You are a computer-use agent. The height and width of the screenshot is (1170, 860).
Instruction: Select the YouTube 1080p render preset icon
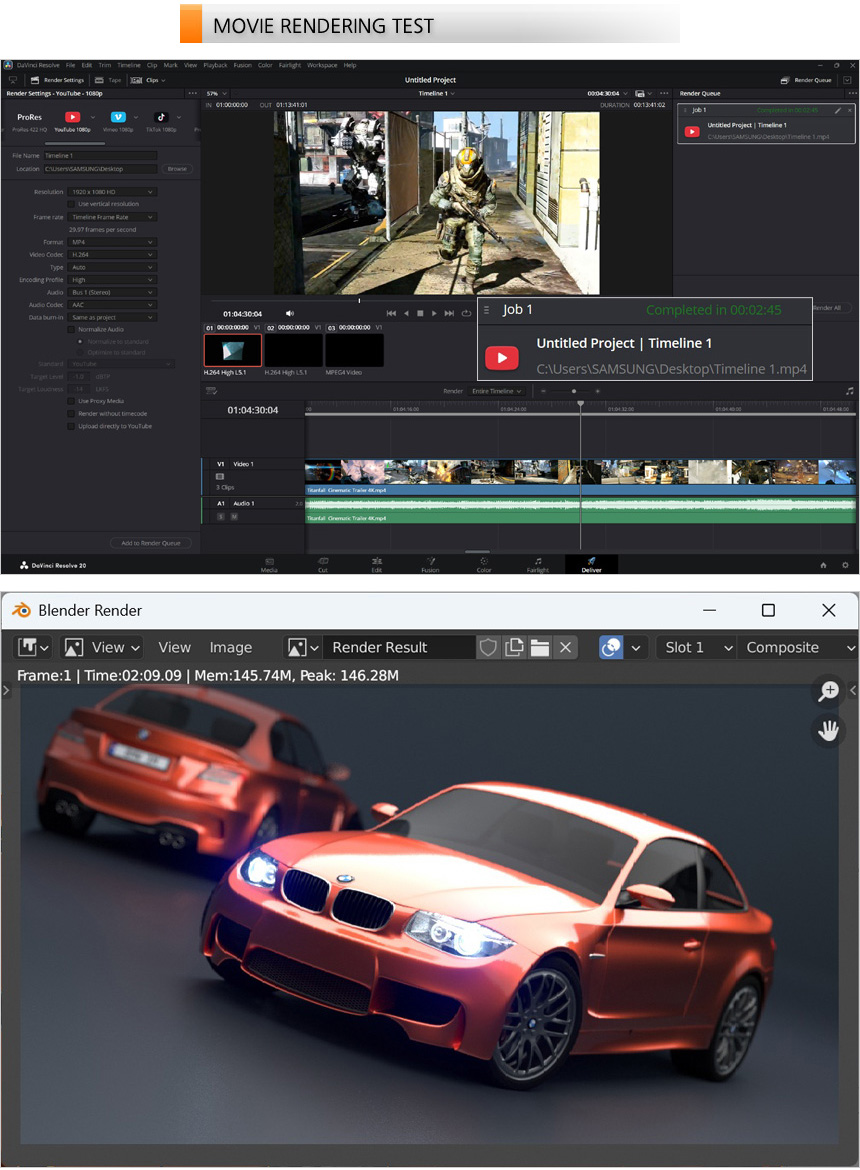click(x=72, y=117)
